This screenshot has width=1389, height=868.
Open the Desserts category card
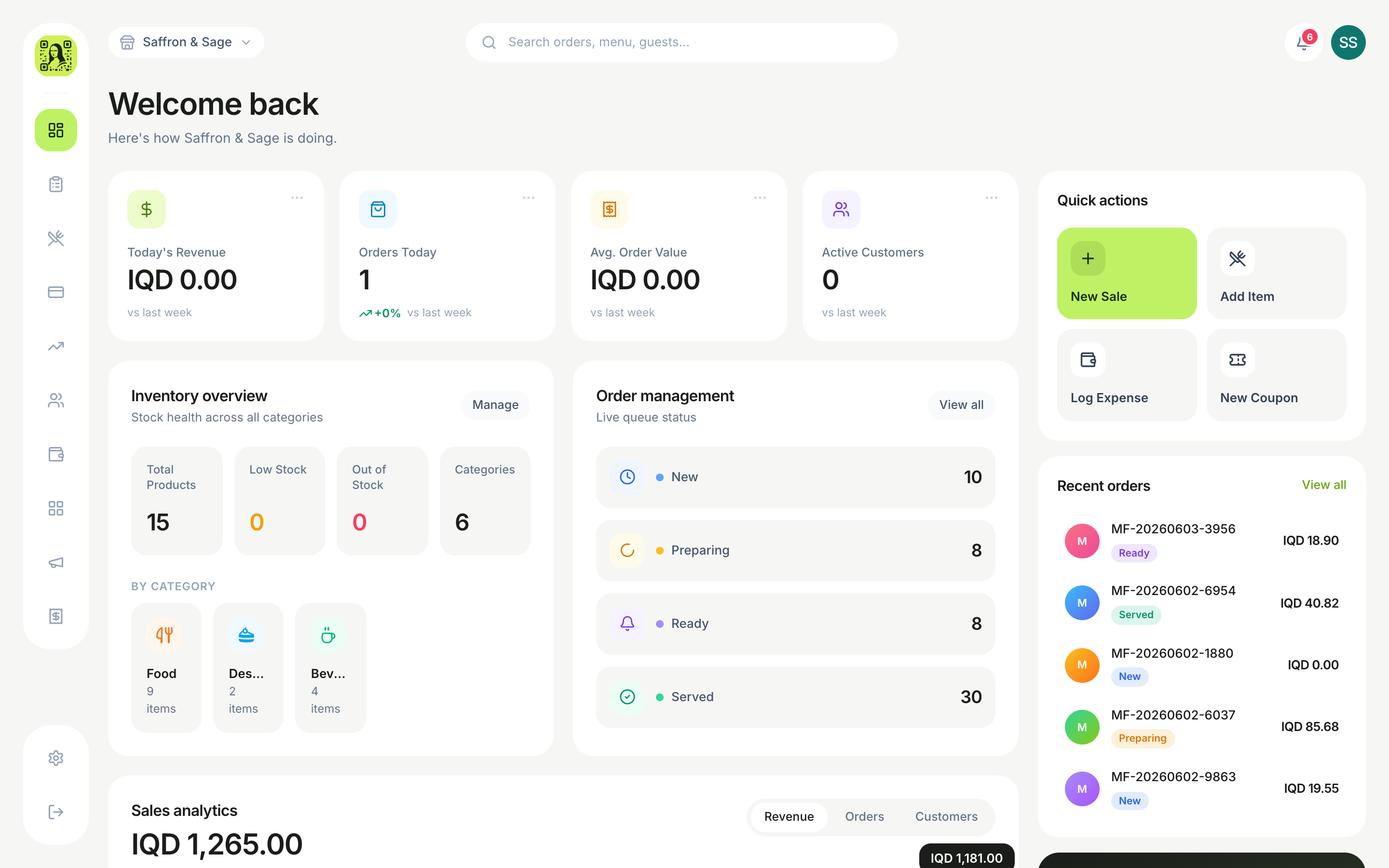coord(248,668)
